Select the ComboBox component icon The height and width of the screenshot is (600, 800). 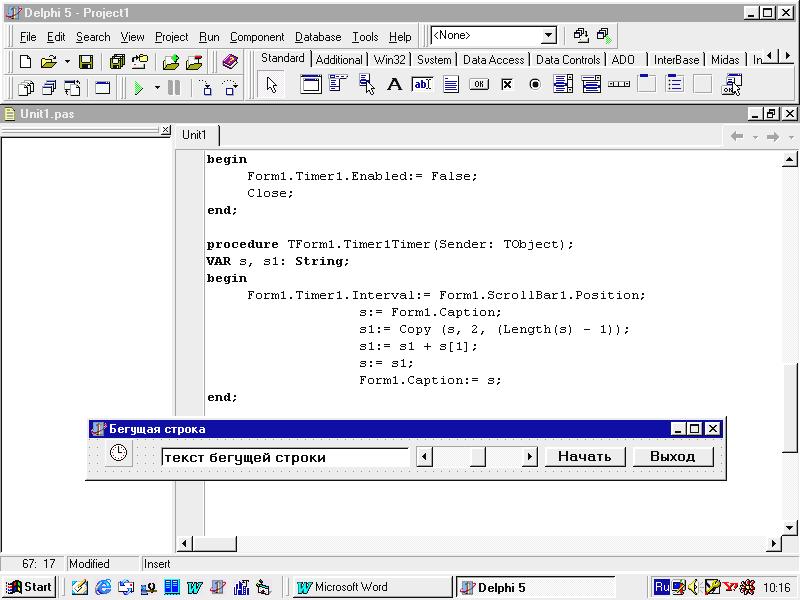coord(591,84)
